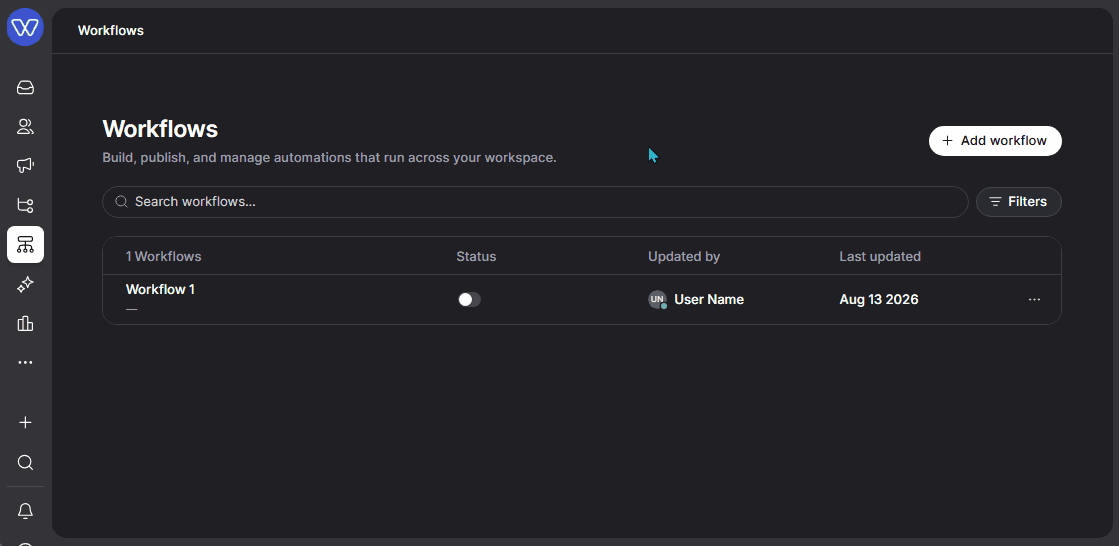Viewport: 1119px width, 546px height.
Task: Click the plus icon in sidebar
Action: point(25,423)
